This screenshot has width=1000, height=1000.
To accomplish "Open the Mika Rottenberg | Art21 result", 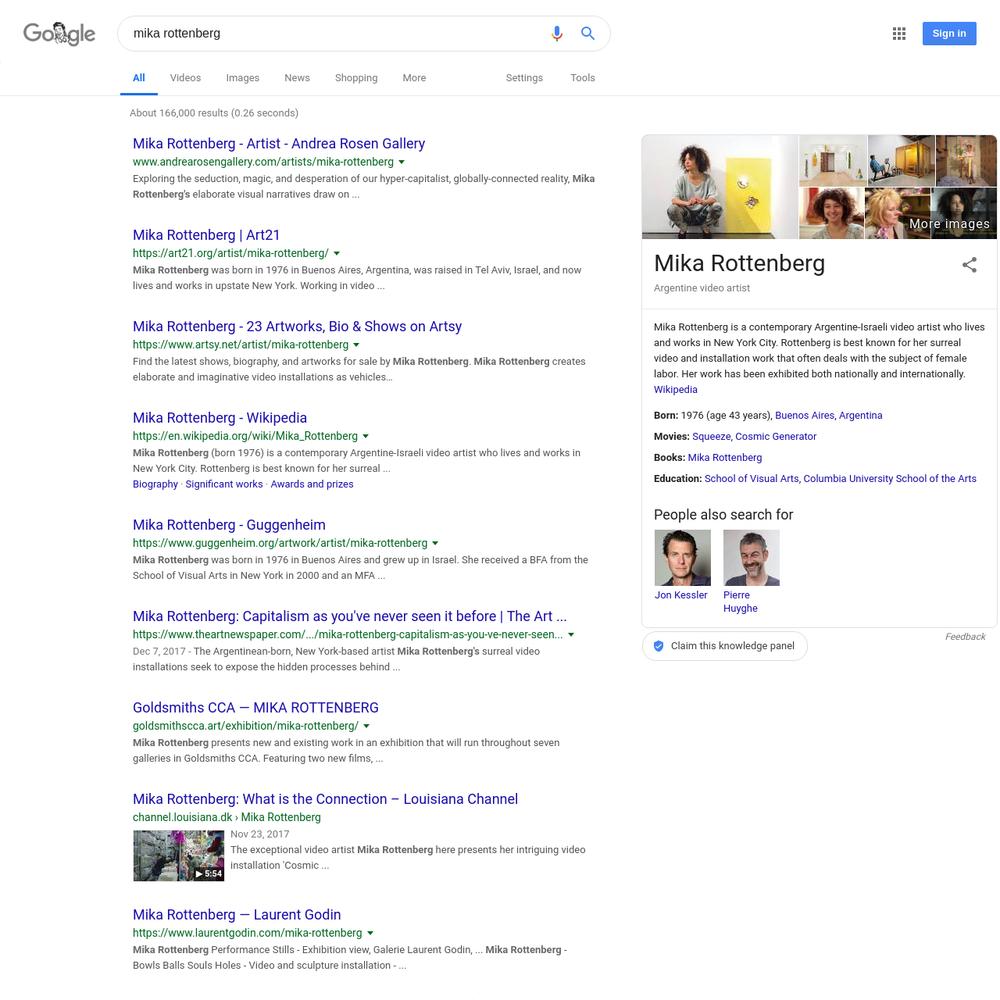I will coord(206,235).
